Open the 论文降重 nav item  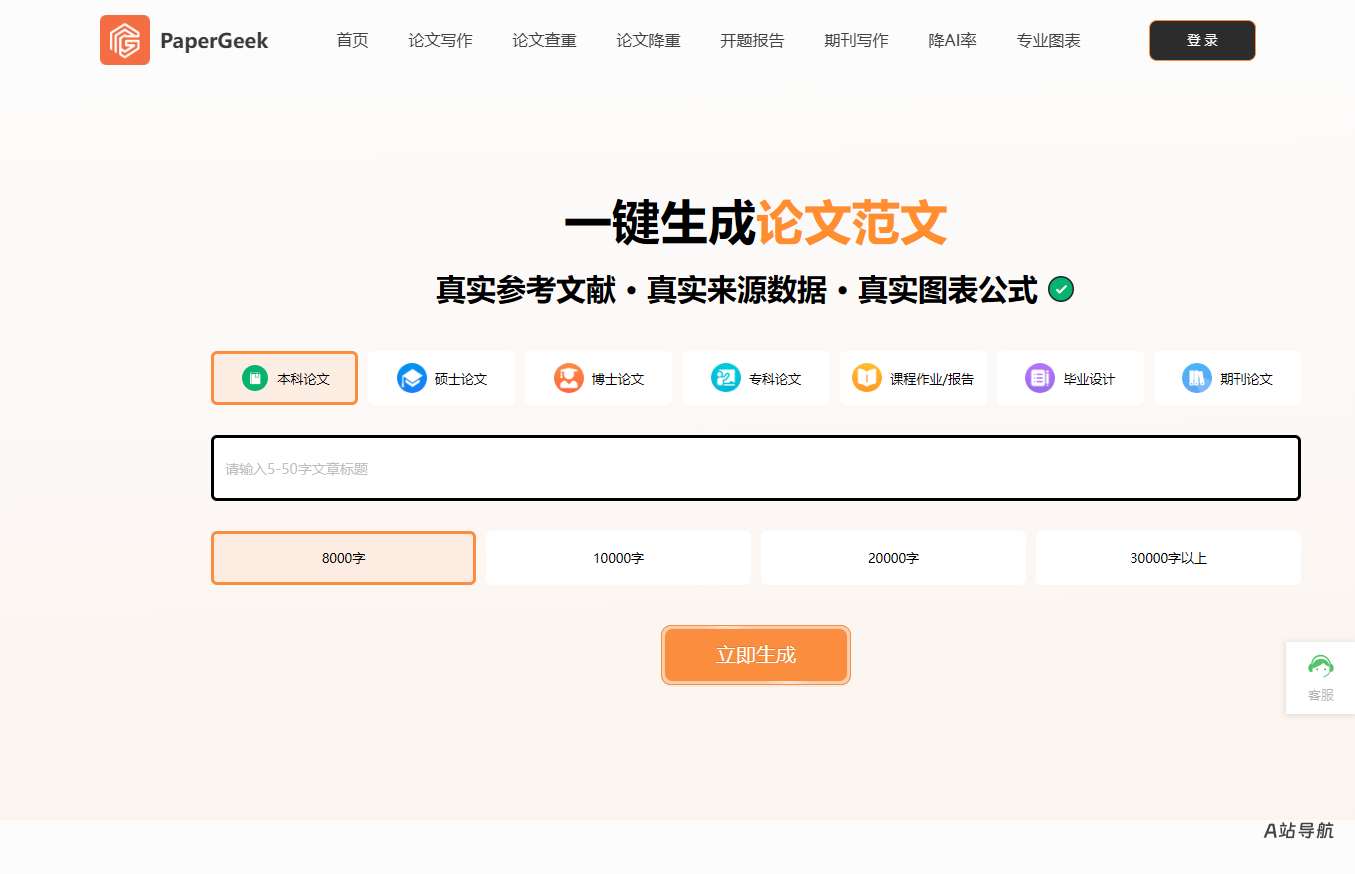click(x=648, y=41)
